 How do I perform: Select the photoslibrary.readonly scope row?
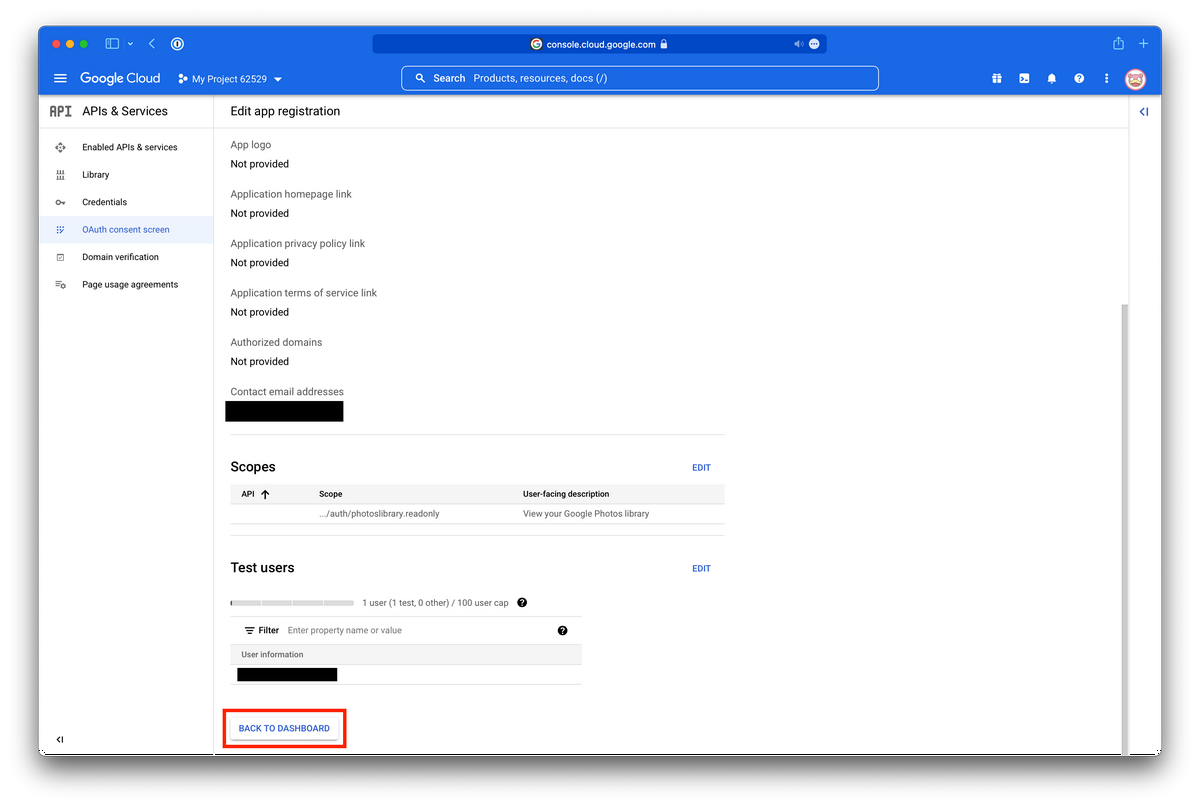[477, 514]
